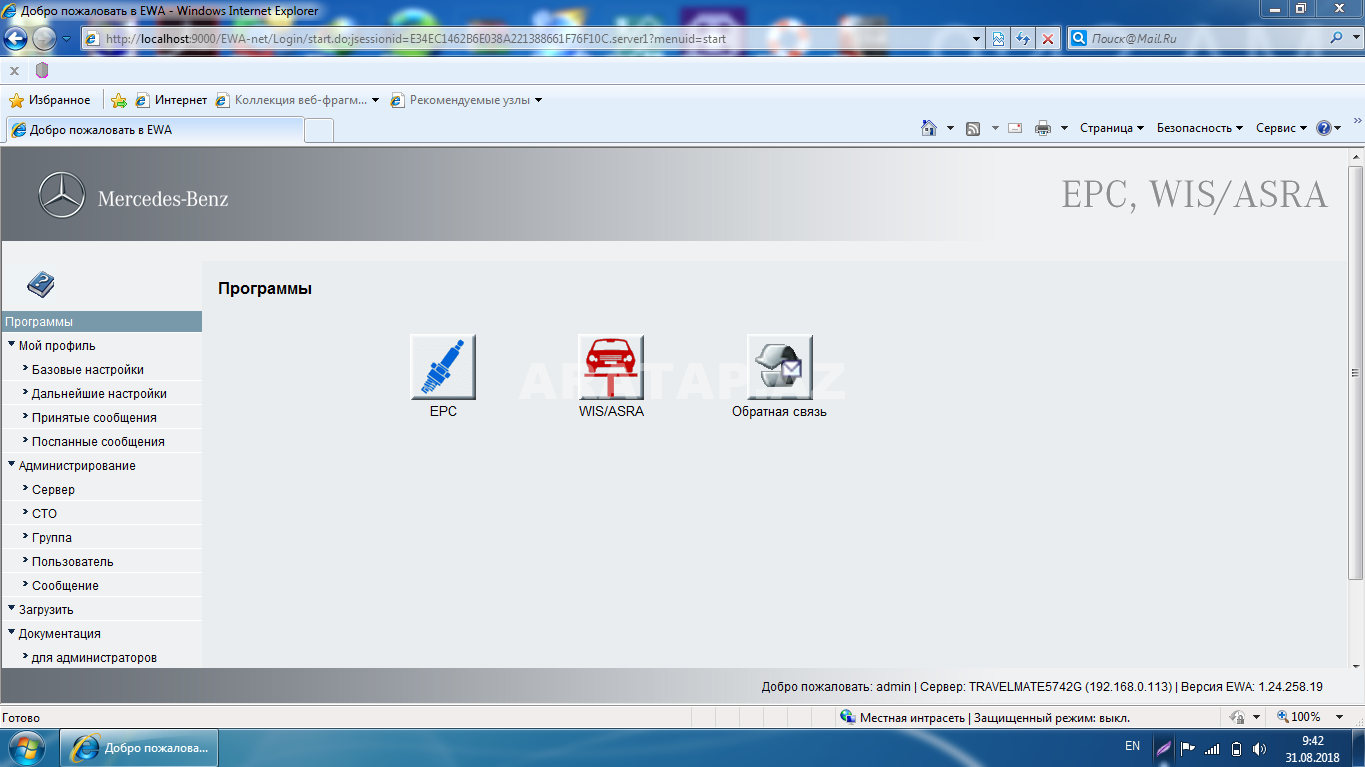Open the address bar history dropdown
Viewport: 1365px width, 767px height.
[977, 39]
